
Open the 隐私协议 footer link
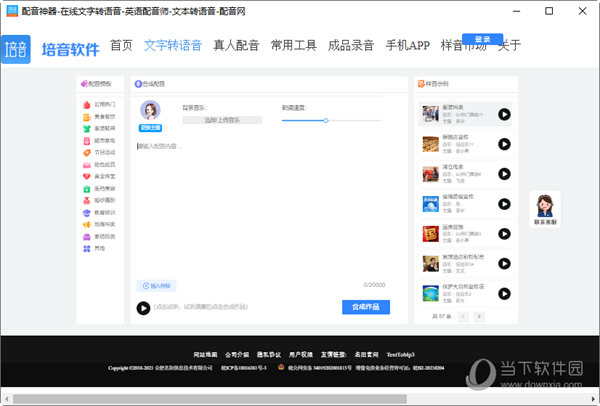[x=269, y=355]
